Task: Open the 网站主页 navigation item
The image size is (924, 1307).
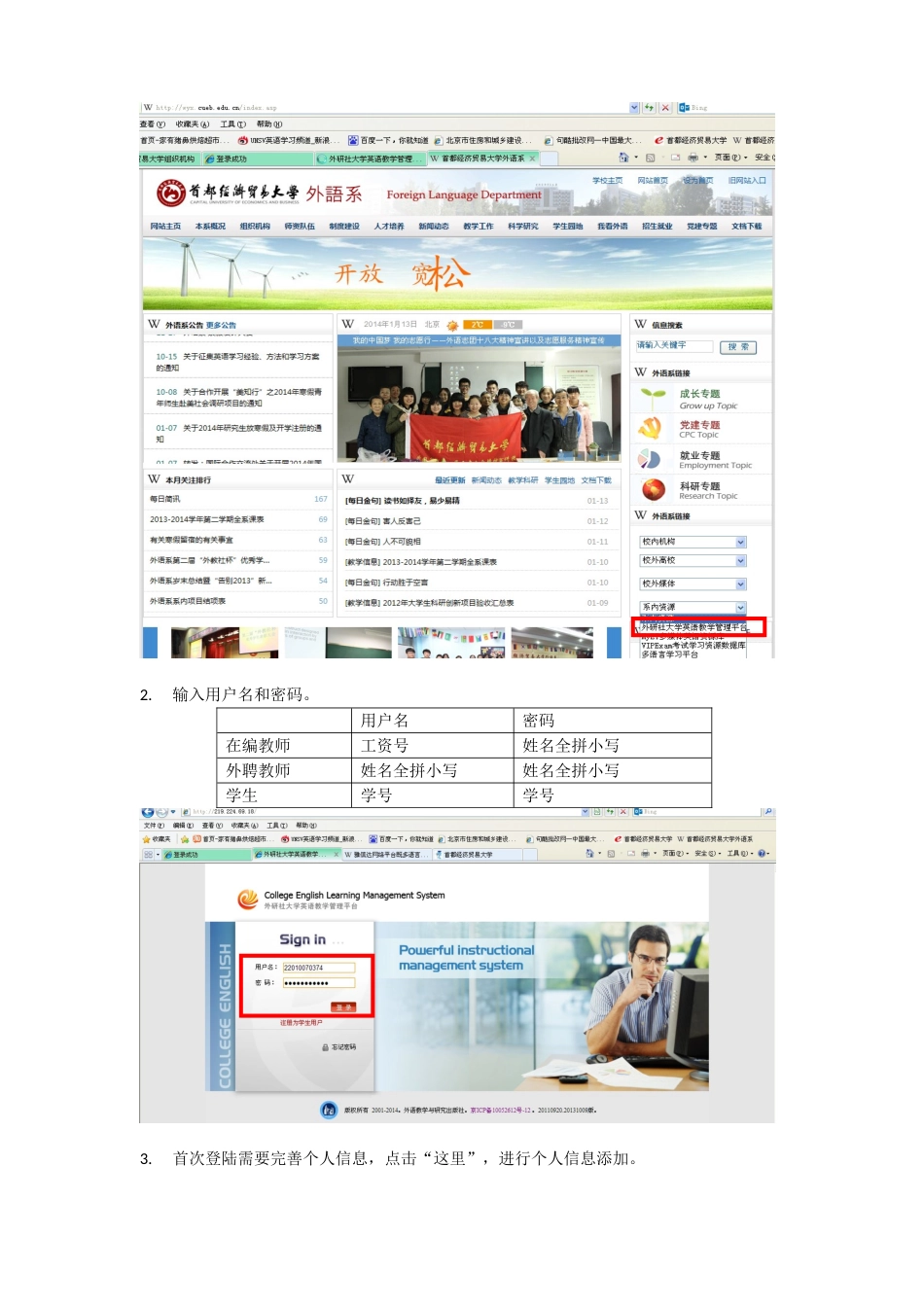Action: (x=165, y=227)
